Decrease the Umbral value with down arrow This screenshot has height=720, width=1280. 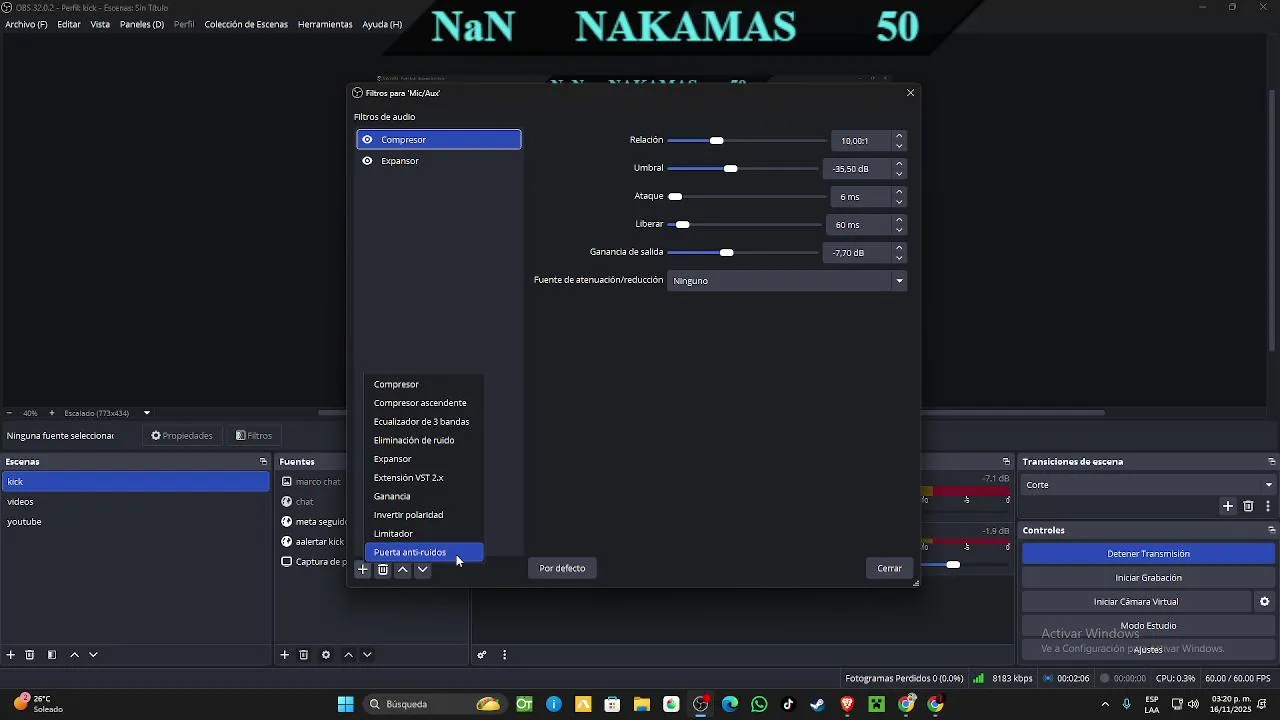pos(899,174)
